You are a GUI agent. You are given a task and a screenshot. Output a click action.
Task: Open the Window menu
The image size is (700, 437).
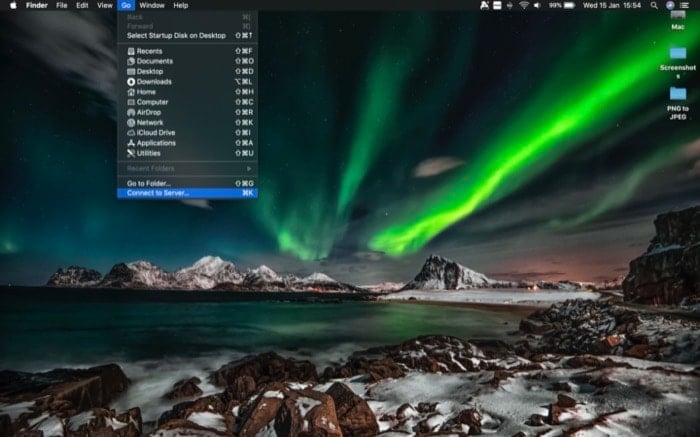click(152, 5)
